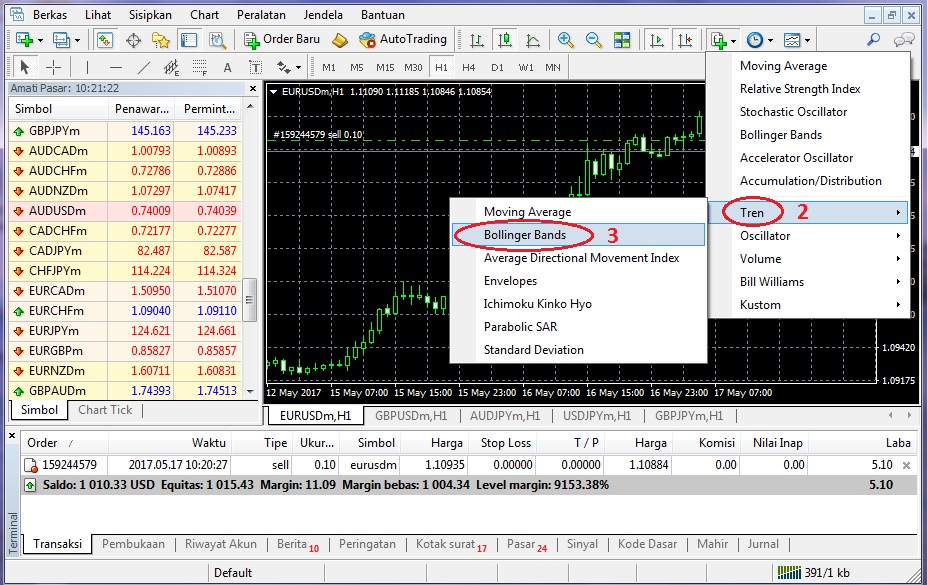Switch to line chart mode
The height and width of the screenshot is (585, 928).
(x=533, y=40)
